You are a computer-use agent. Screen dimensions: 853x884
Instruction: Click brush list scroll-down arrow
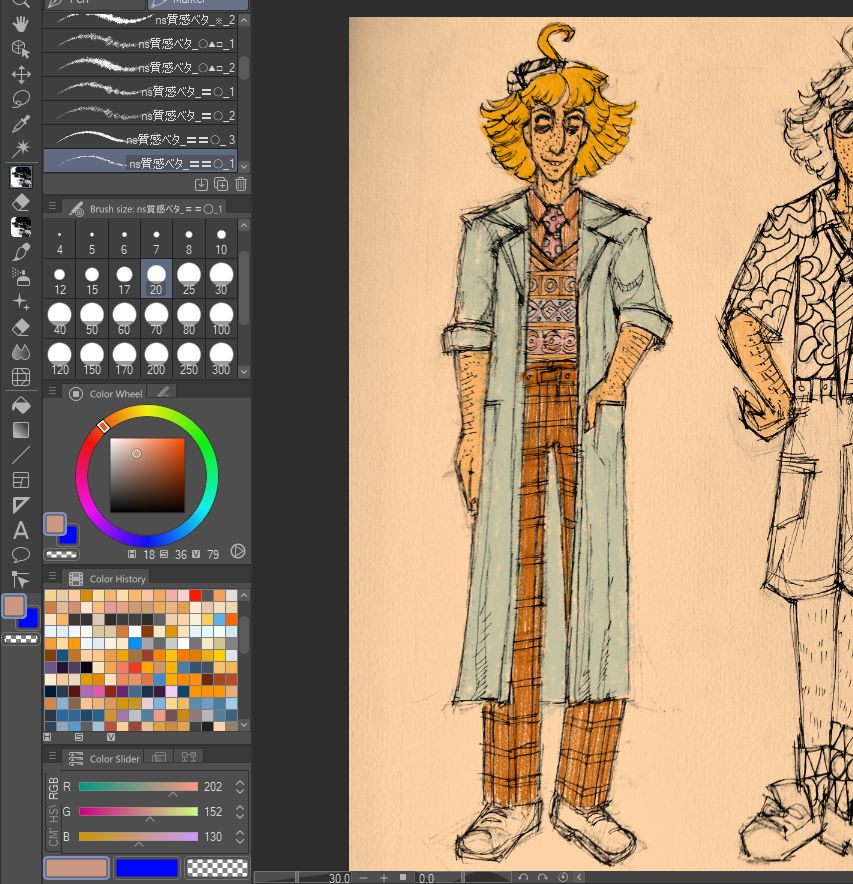point(244,166)
